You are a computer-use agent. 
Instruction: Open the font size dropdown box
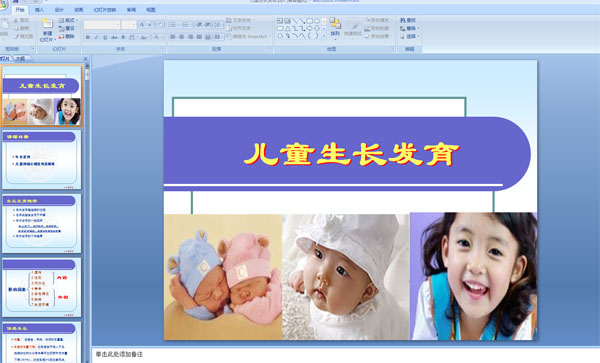[129, 25]
